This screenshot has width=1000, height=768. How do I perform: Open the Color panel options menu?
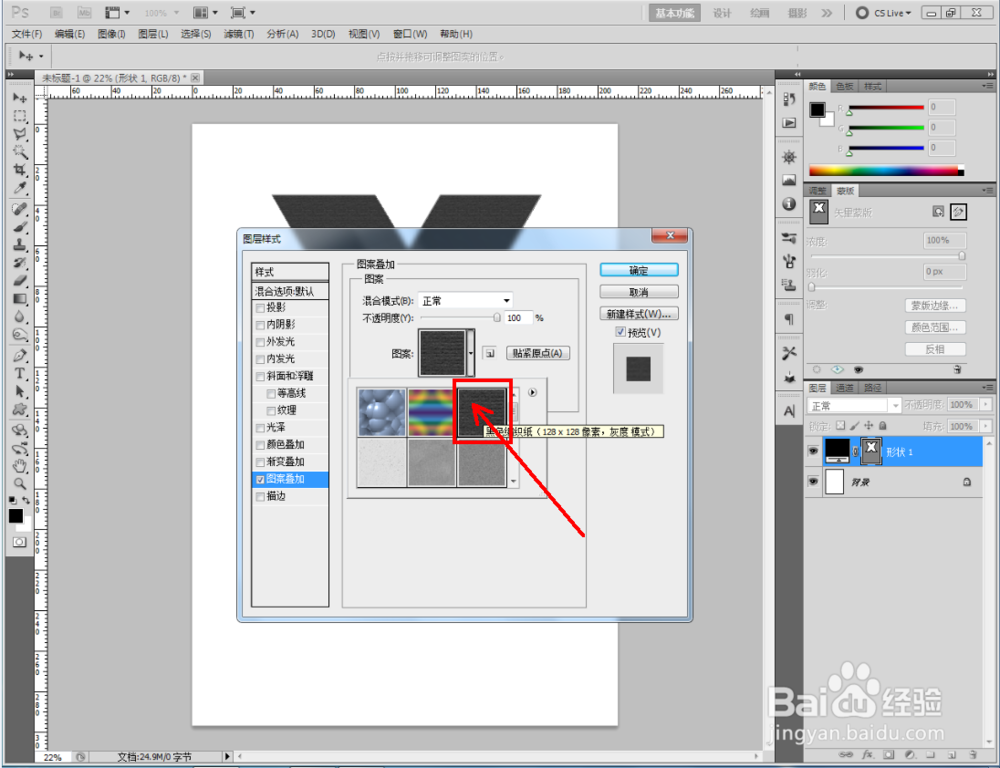(987, 85)
